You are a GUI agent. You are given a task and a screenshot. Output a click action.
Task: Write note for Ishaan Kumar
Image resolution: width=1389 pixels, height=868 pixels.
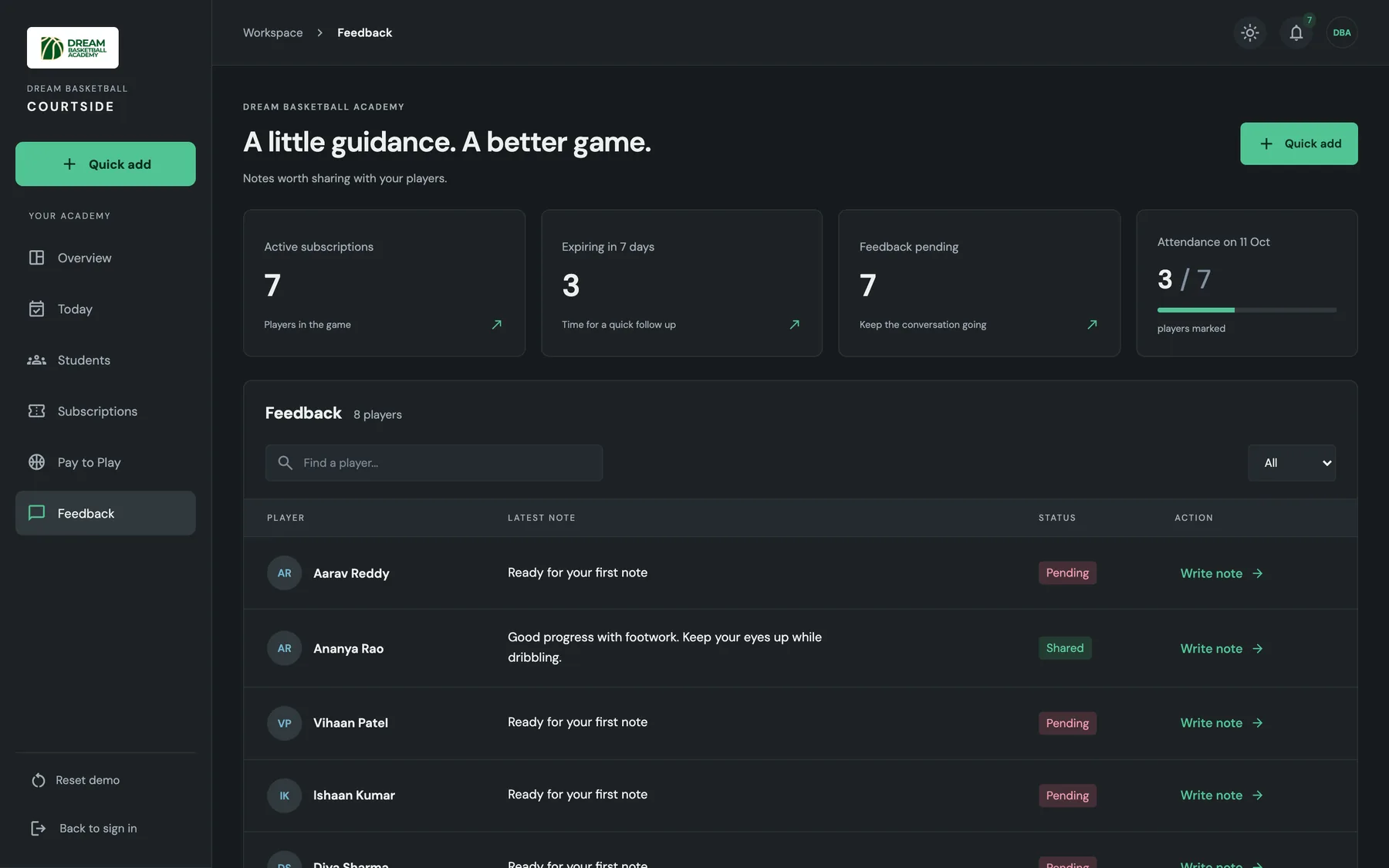[1222, 795]
